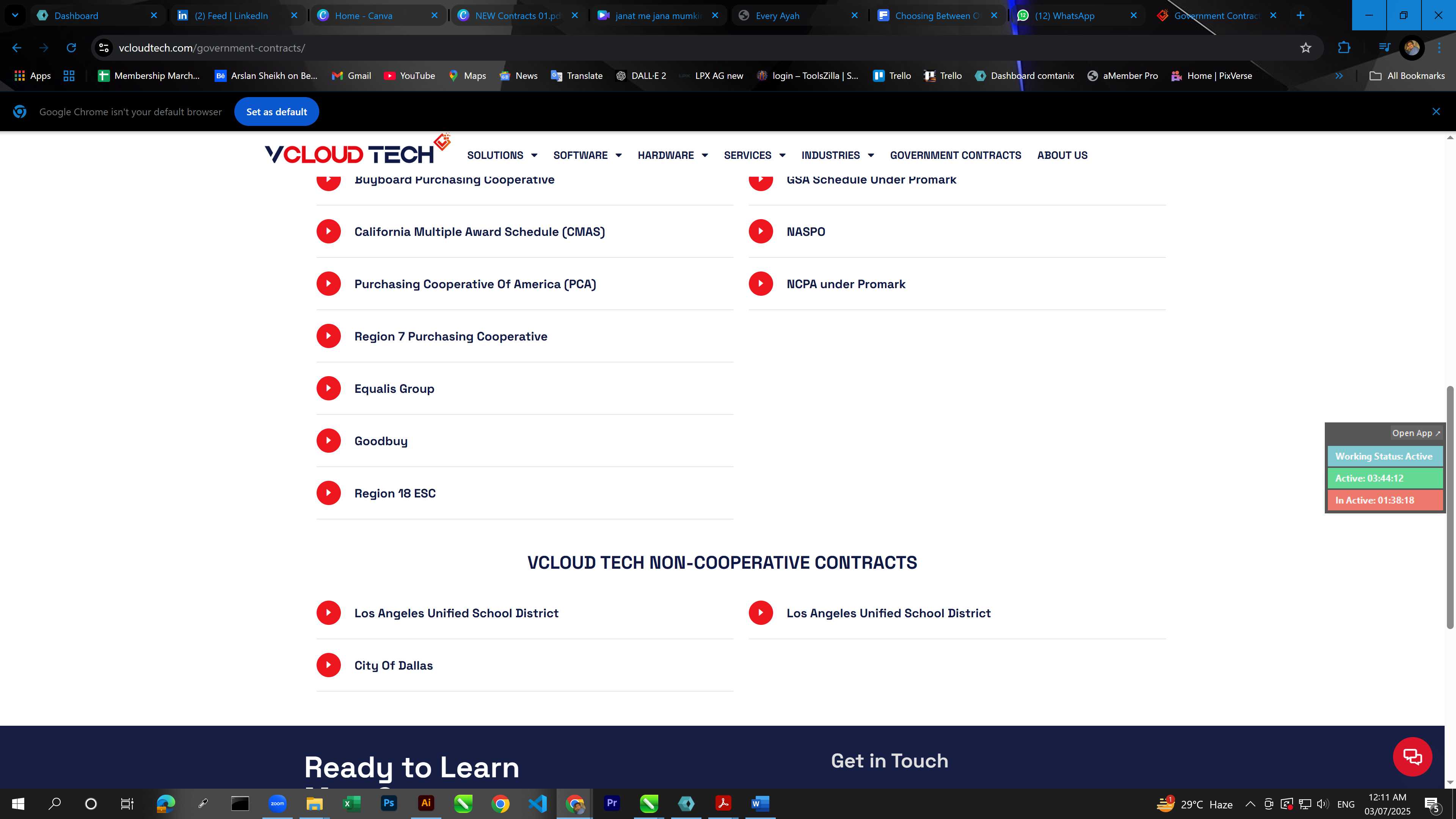This screenshot has width=1456, height=819.
Task: Click play icon beside Purchasing Cooperative Of America
Action: click(x=328, y=284)
